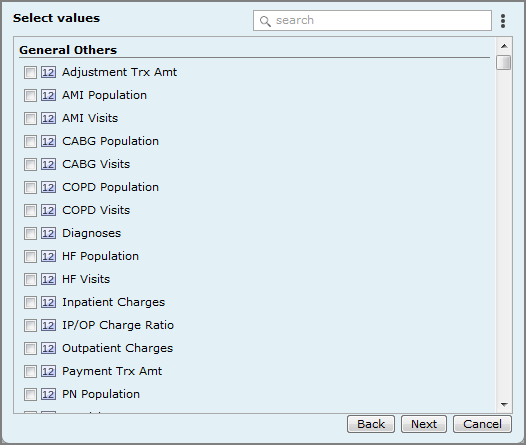This screenshot has height=445, width=526.
Task: Select the CABG Population checkbox
Action: click(x=30, y=142)
